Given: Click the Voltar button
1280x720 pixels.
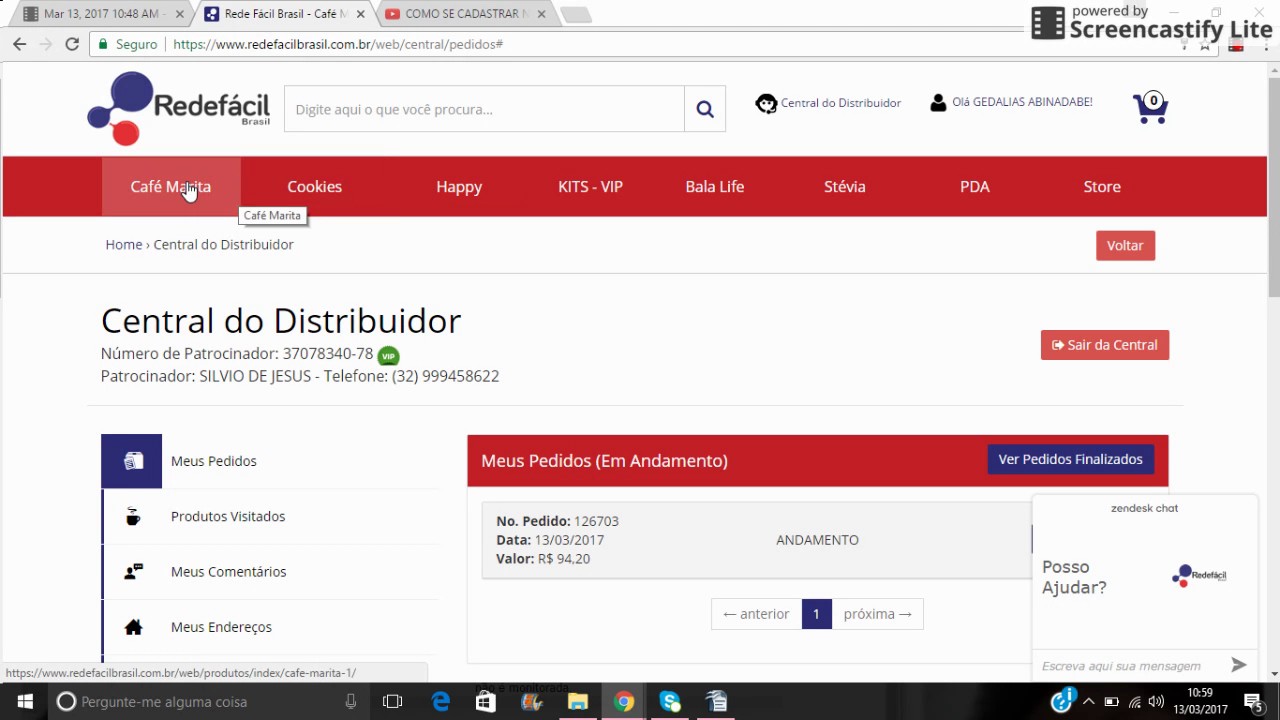Looking at the screenshot, I should click(1125, 245).
